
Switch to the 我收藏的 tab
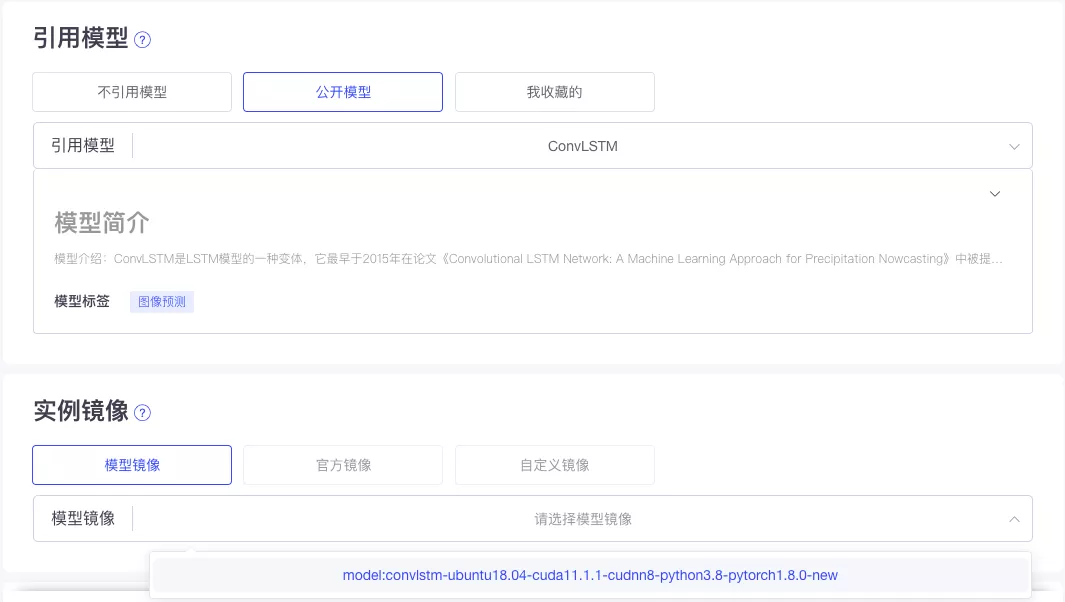pyautogui.click(x=555, y=91)
